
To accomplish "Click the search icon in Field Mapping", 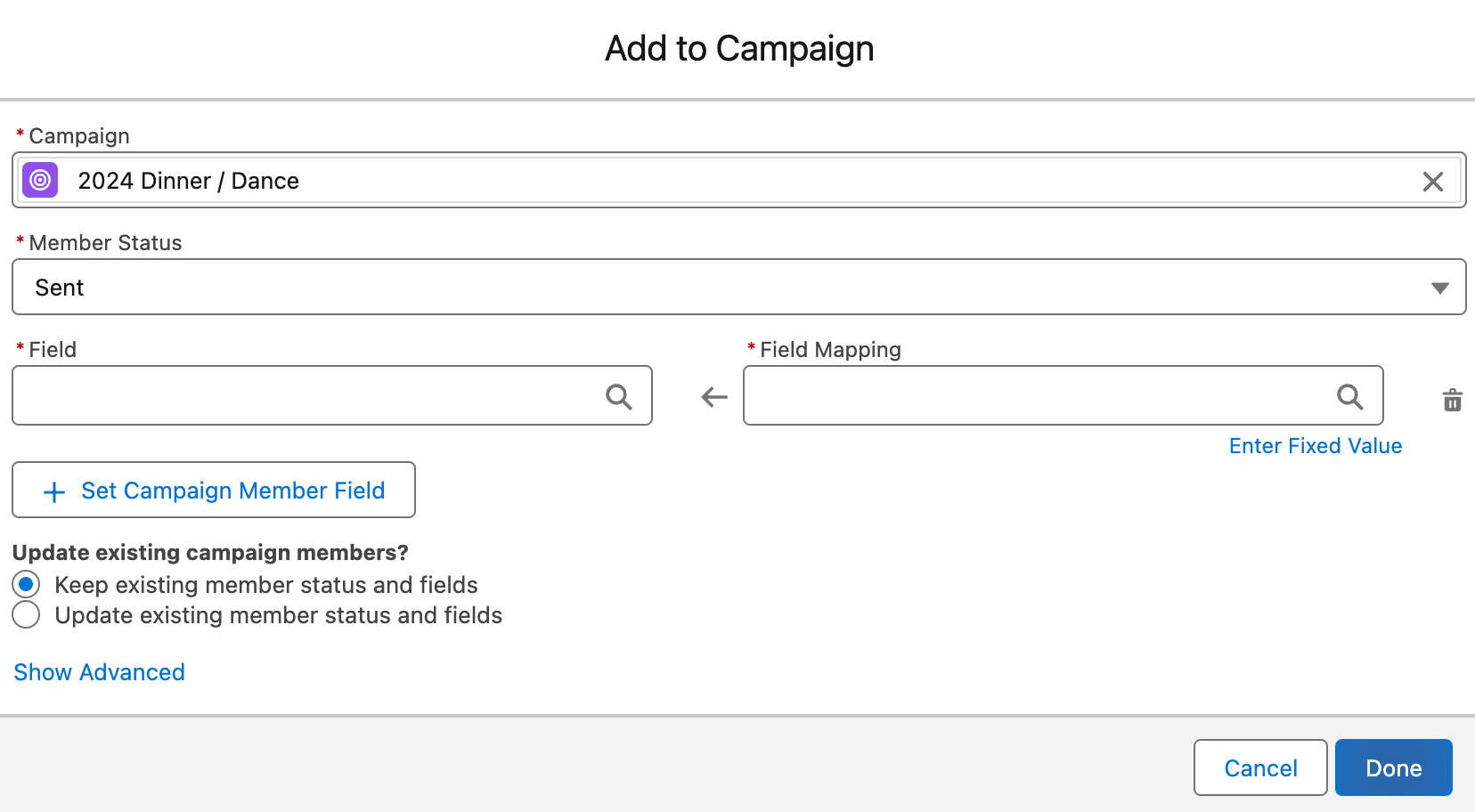I will click(x=1349, y=396).
